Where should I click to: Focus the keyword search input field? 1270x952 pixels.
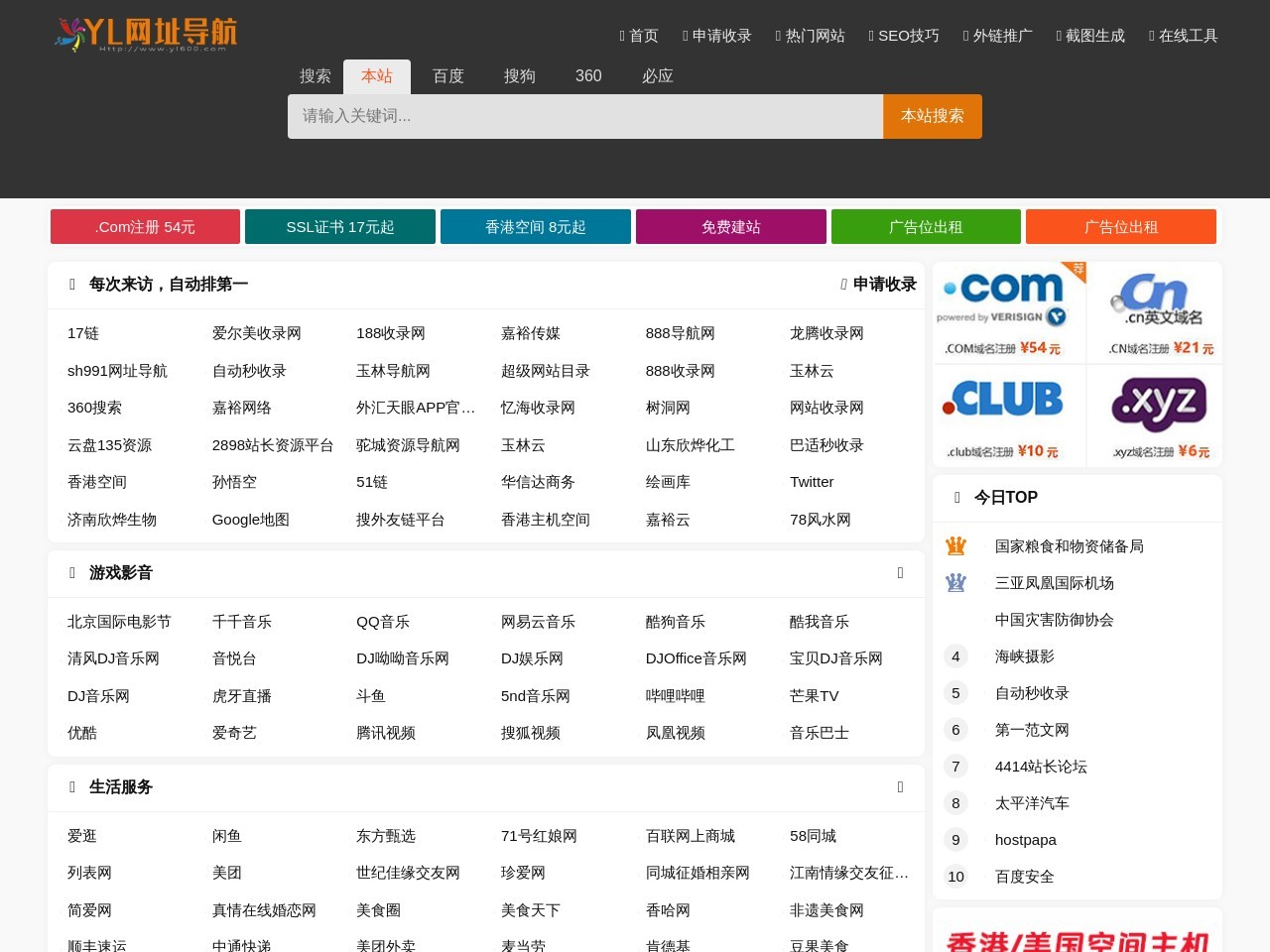(x=584, y=116)
